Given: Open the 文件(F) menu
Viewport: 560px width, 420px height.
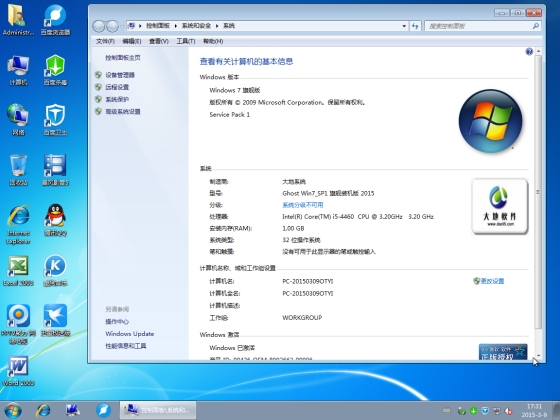Looking at the screenshot, I should 105,41.
